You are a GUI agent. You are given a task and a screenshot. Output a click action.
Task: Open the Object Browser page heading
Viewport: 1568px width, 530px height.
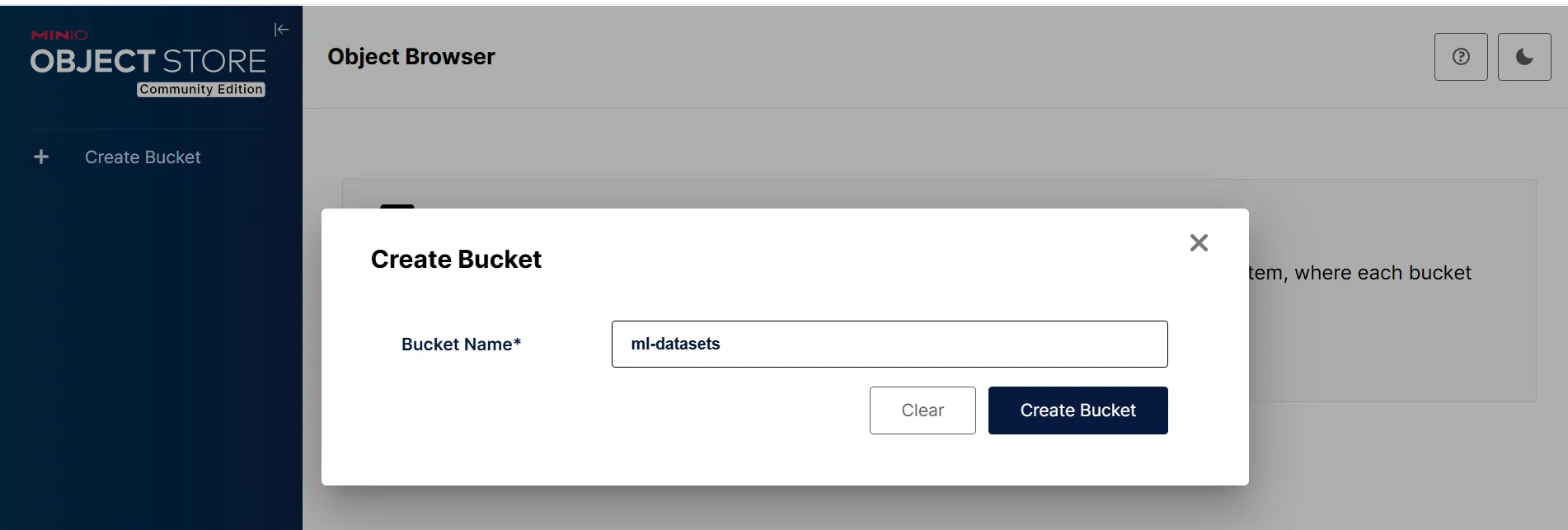[411, 56]
